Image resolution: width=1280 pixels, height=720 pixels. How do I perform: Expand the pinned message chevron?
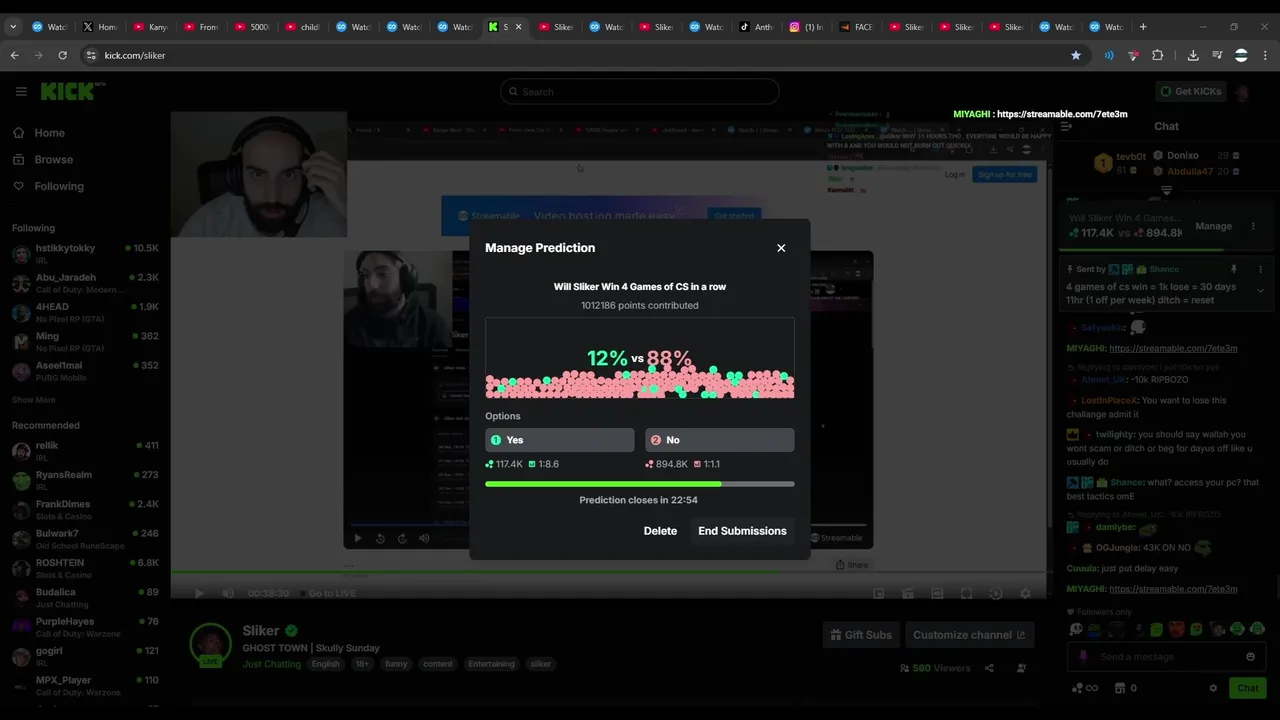coord(1260,292)
